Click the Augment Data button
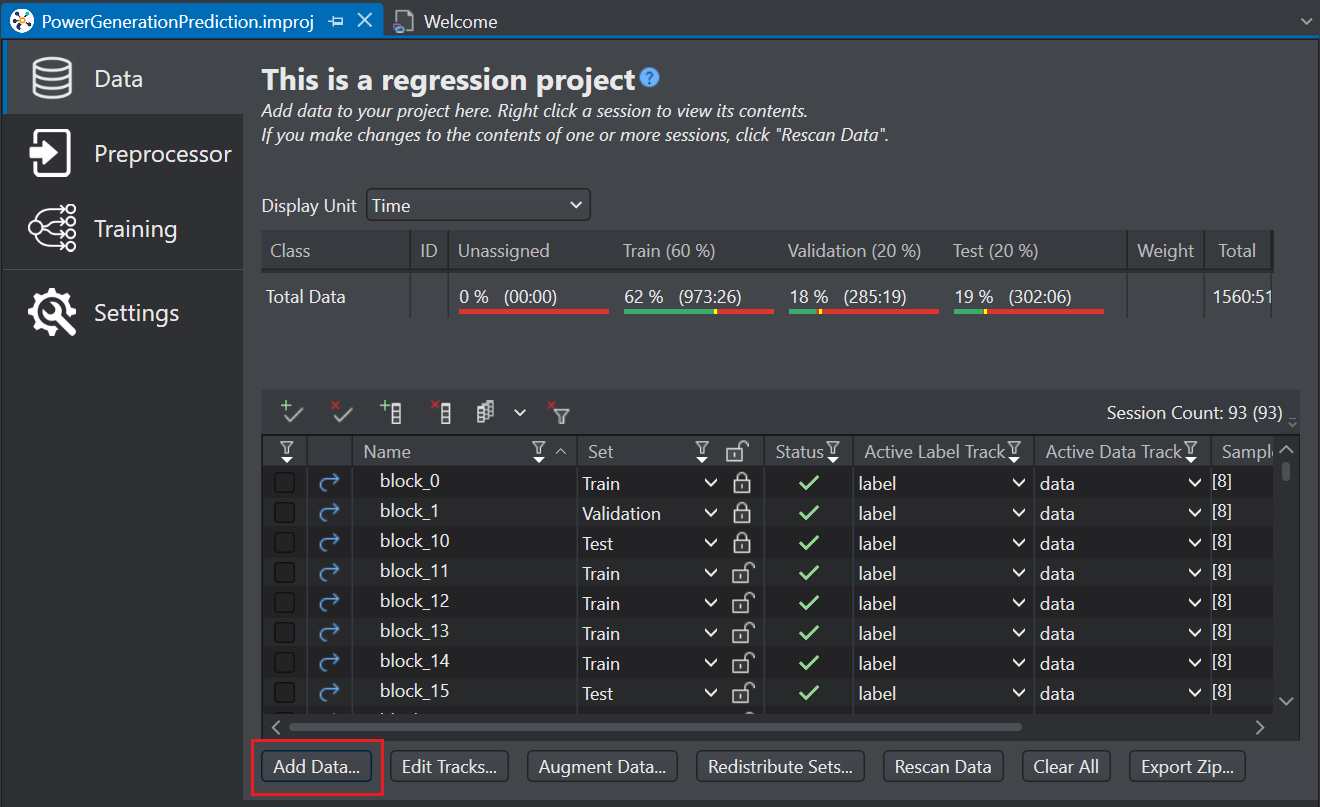1320x807 pixels. (602, 767)
